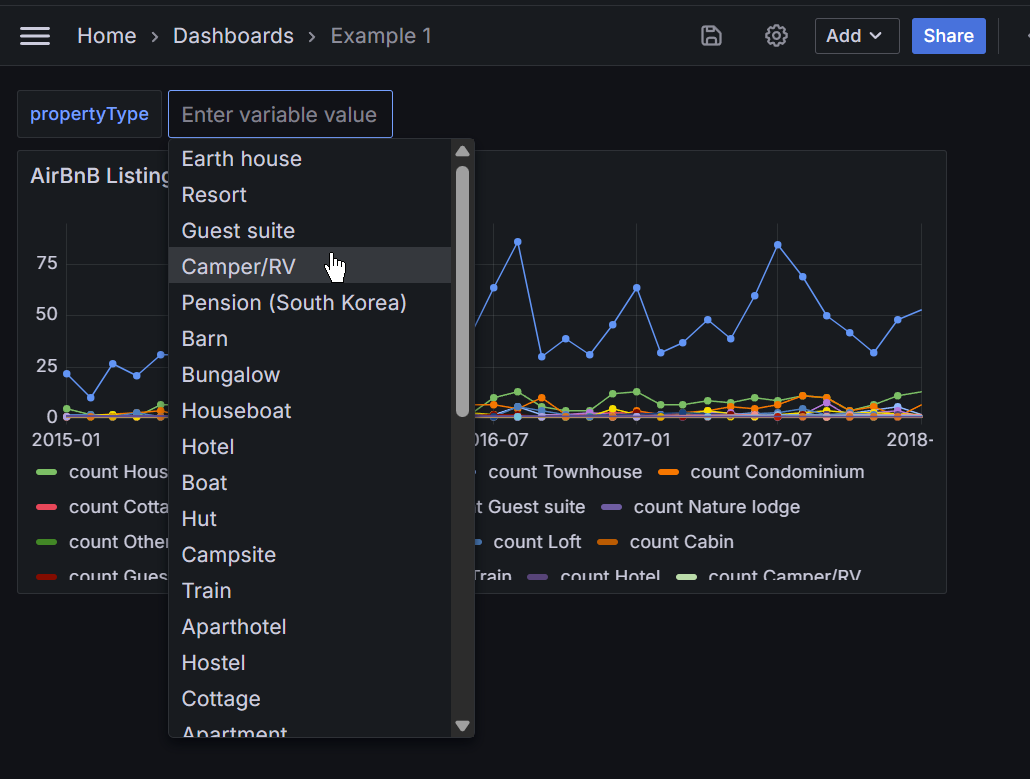1030x779 pixels.
Task: Open dashboard settings gear icon
Action: click(x=776, y=36)
